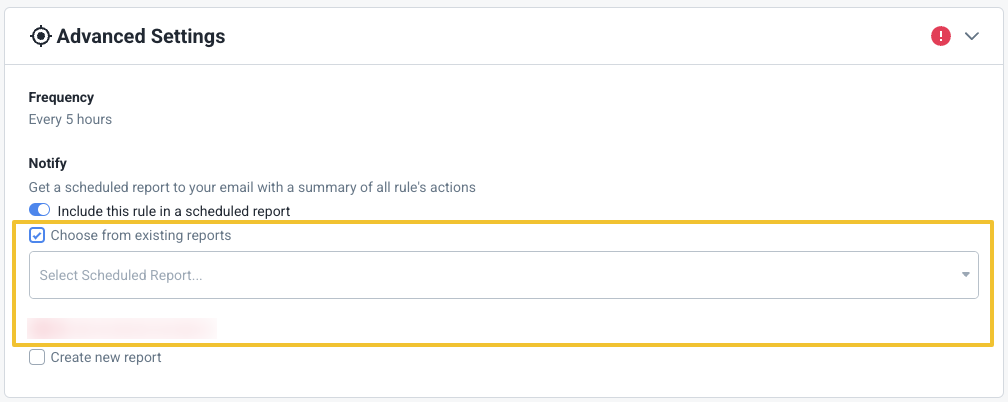The height and width of the screenshot is (402, 1008).
Task: Click the blurred red validation message
Action: 122,328
